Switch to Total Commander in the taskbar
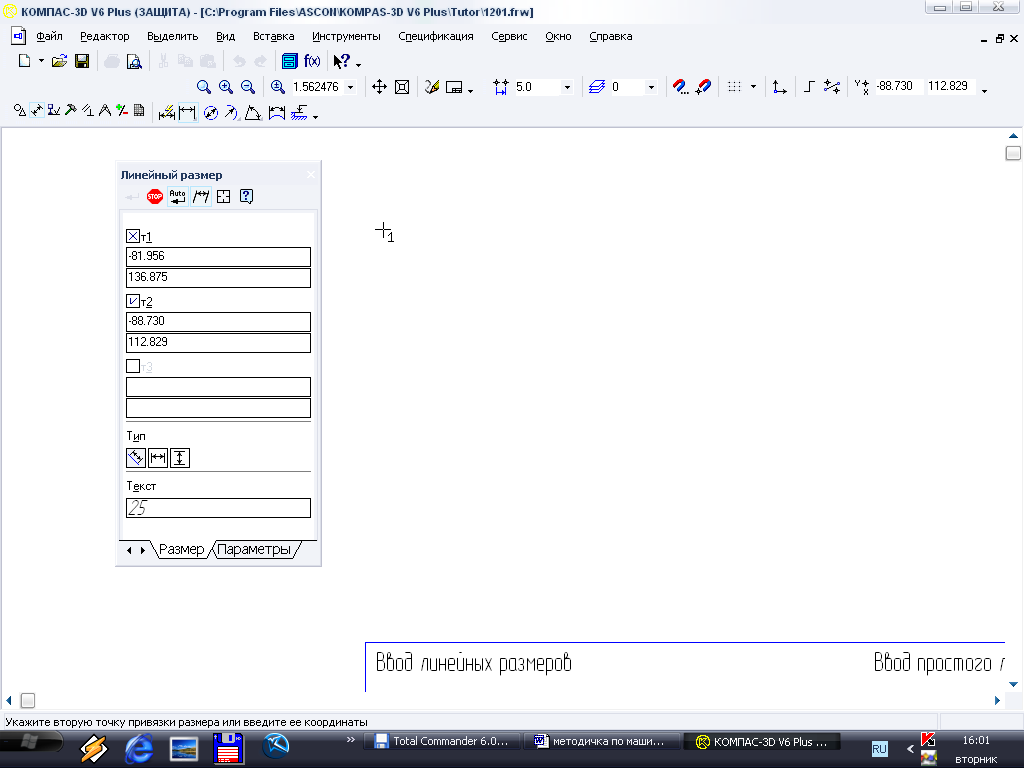The height and width of the screenshot is (768, 1024). [441, 741]
